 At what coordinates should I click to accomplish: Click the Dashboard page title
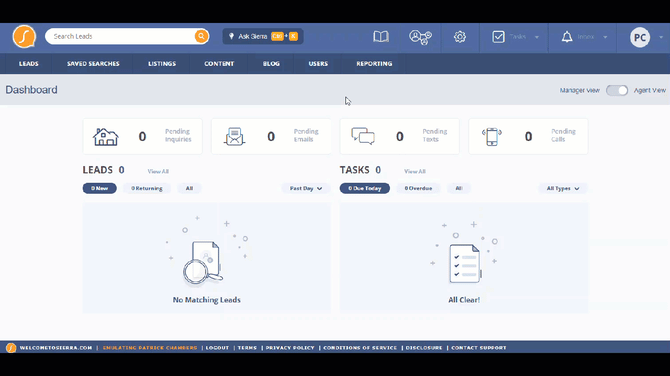point(31,90)
